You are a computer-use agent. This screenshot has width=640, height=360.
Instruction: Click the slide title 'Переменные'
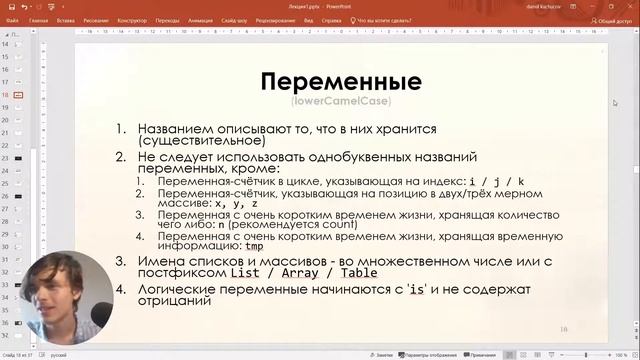(x=341, y=82)
